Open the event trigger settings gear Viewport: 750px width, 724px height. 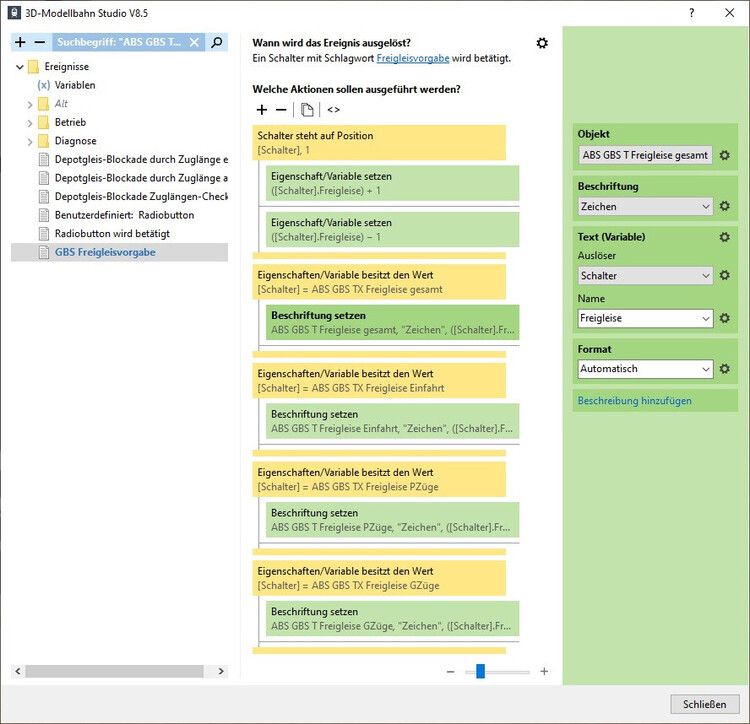click(542, 43)
